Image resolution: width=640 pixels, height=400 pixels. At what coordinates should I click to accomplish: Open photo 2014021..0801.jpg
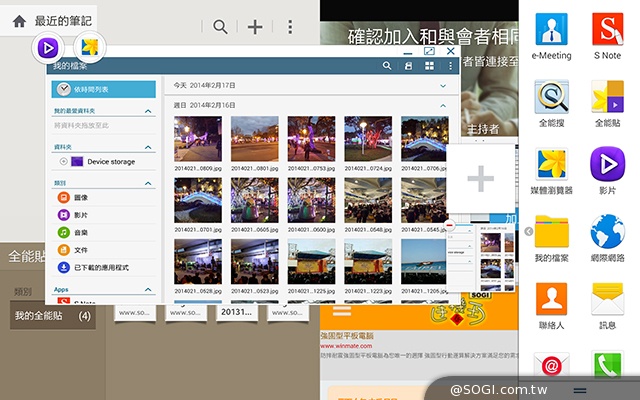point(255,139)
